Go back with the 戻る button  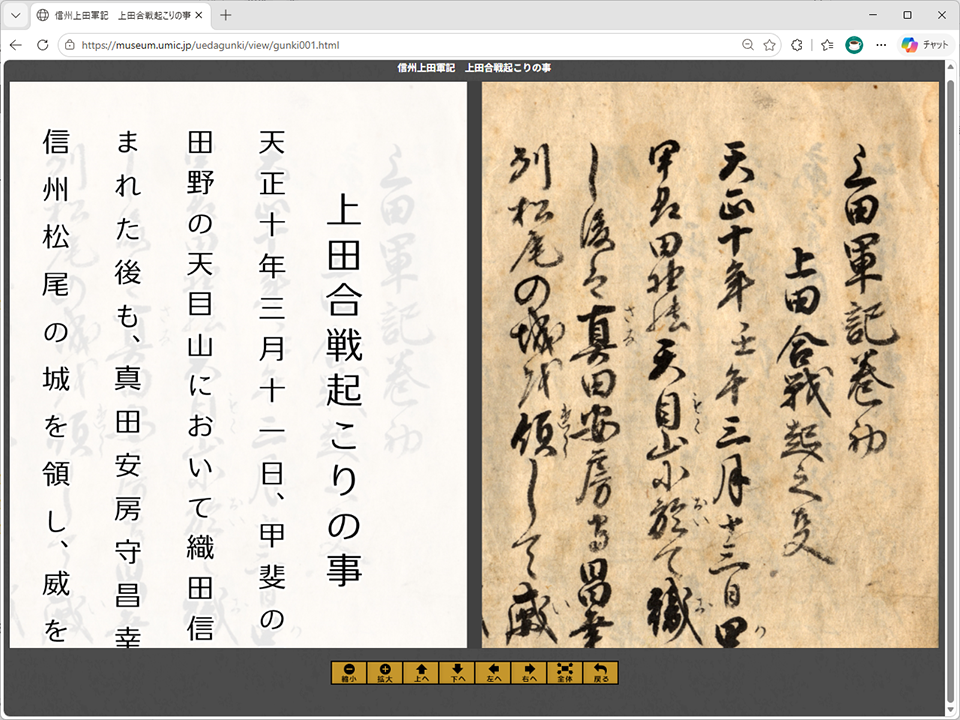pyautogui.click(x=601, y=673)
